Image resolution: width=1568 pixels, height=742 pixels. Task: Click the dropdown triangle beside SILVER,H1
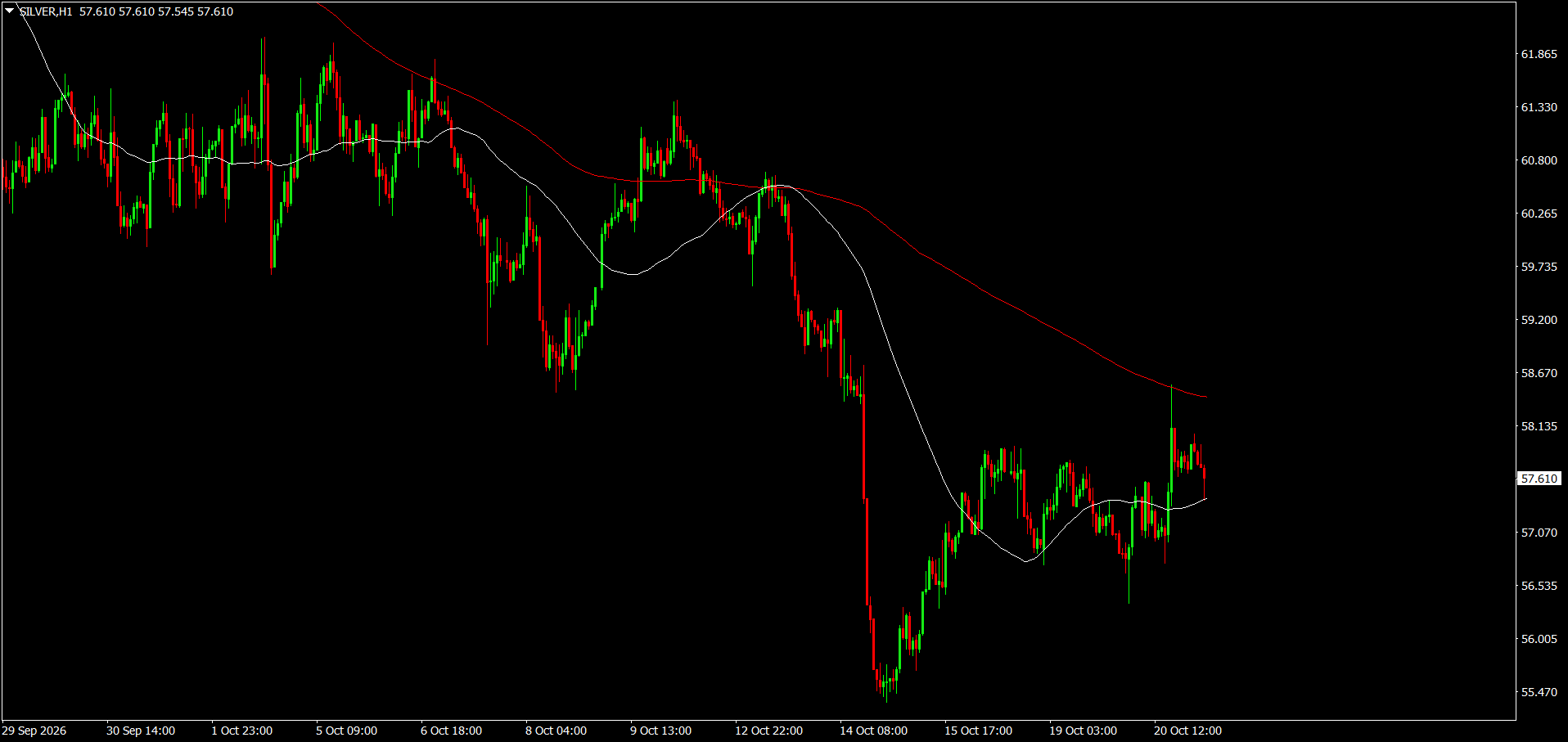pos(9,11)
